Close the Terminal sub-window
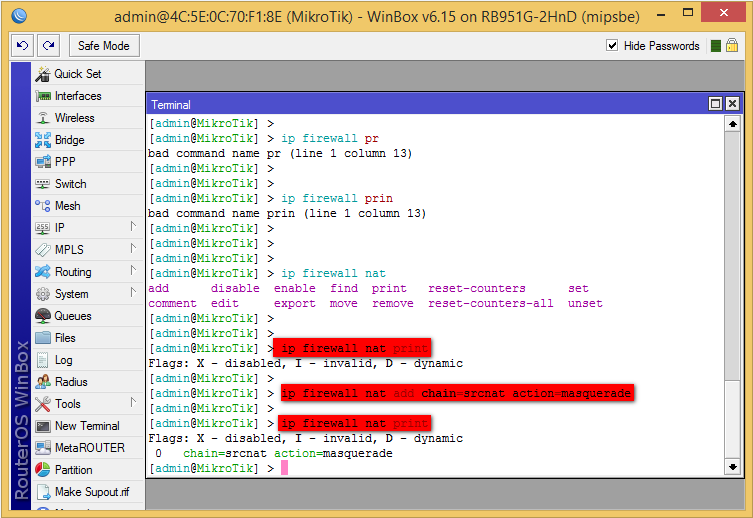The image size is (753, 518). pos(732,104)
